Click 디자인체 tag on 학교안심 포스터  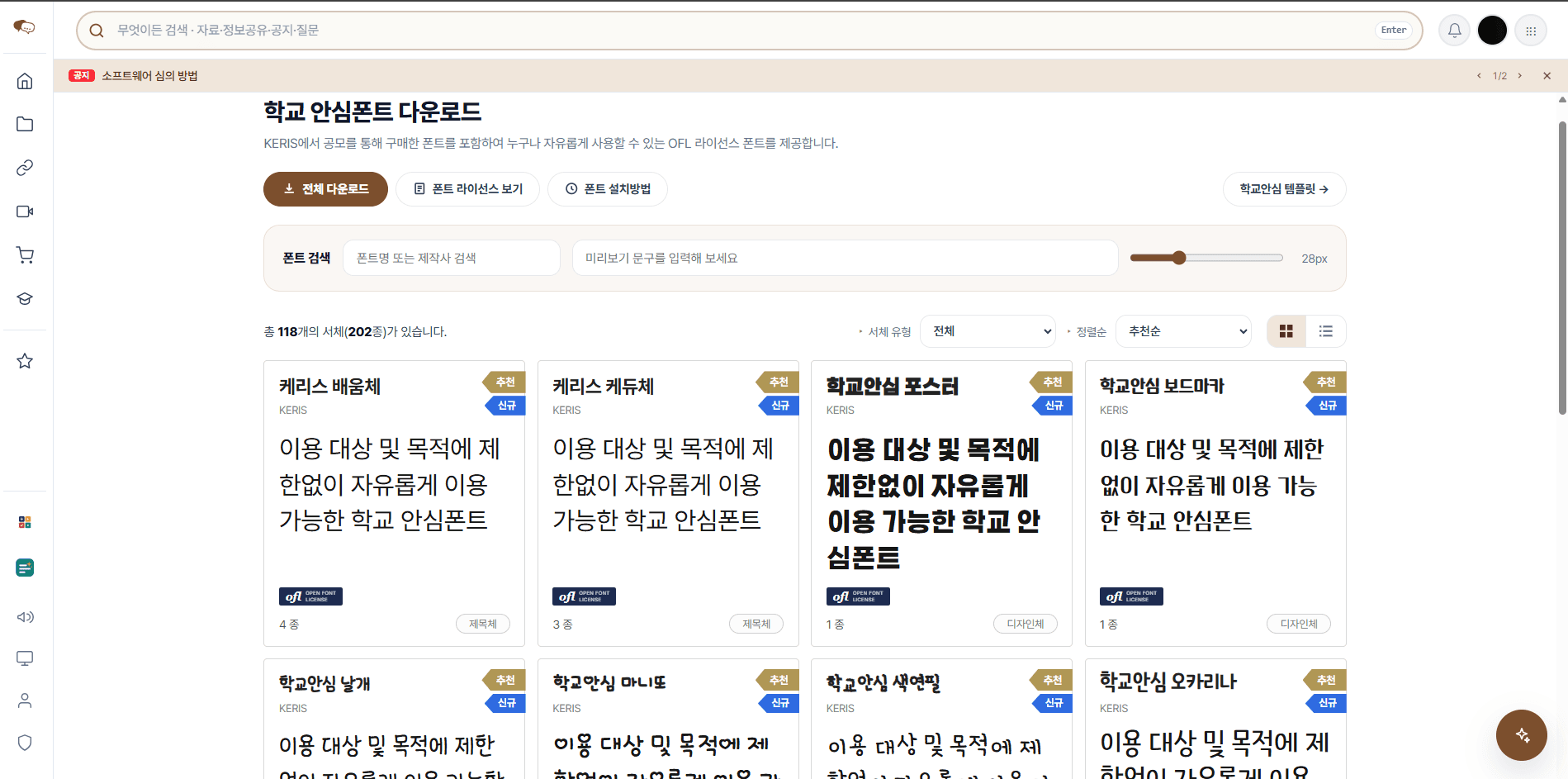click(x=1026, y=624)
